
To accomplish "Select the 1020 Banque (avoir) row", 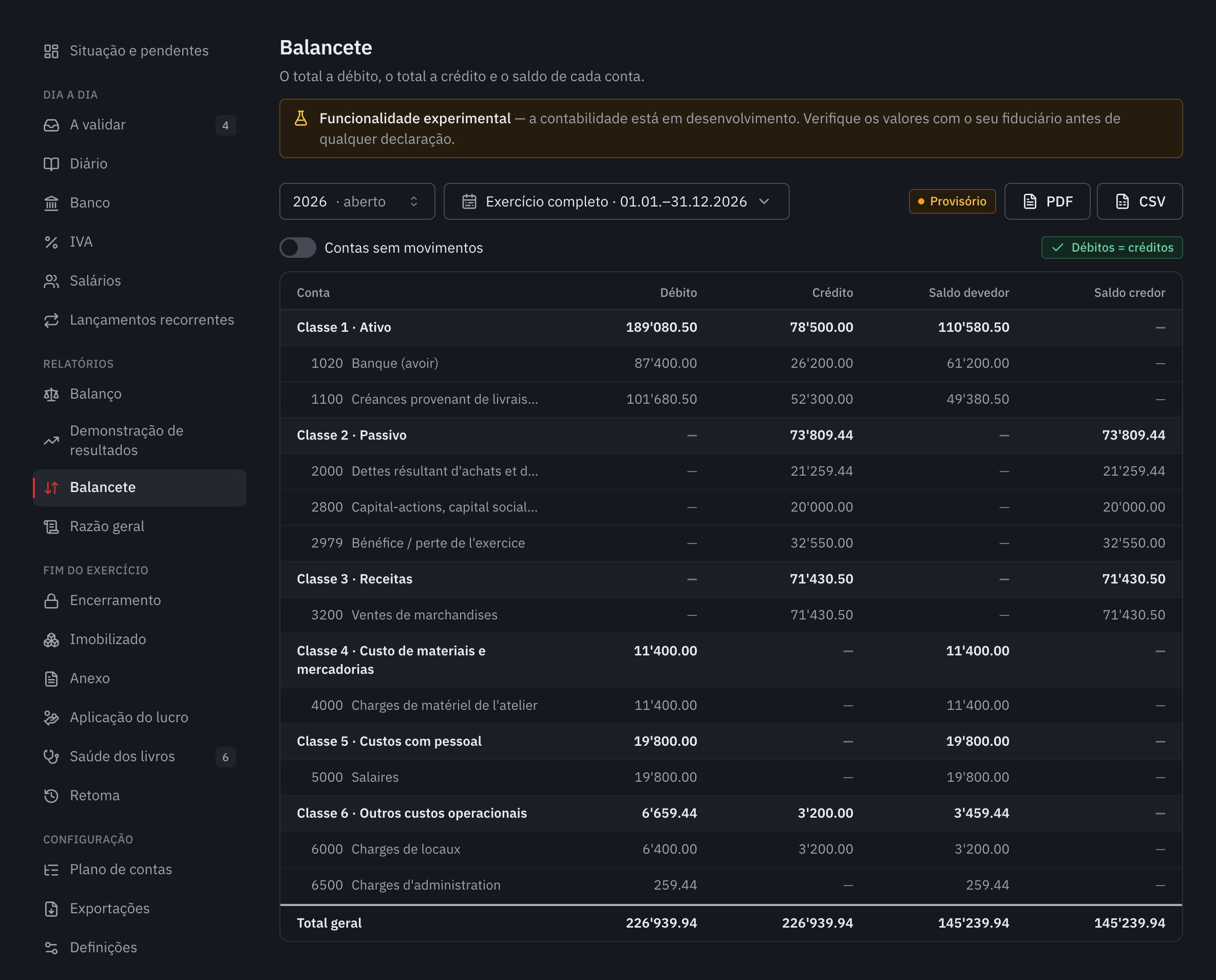I will point(731,364).
